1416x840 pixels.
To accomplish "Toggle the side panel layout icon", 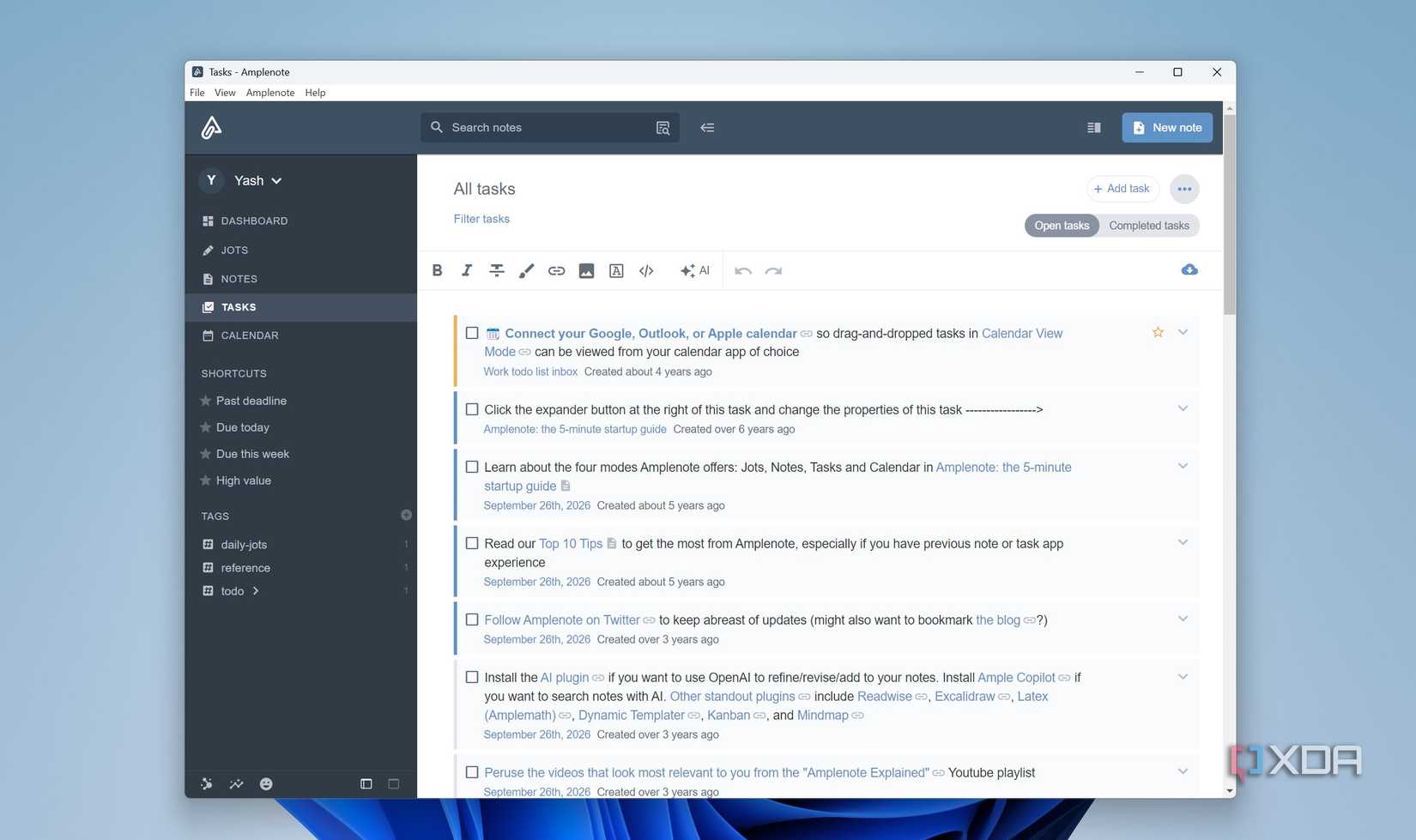I will (x=1093, y=128).
